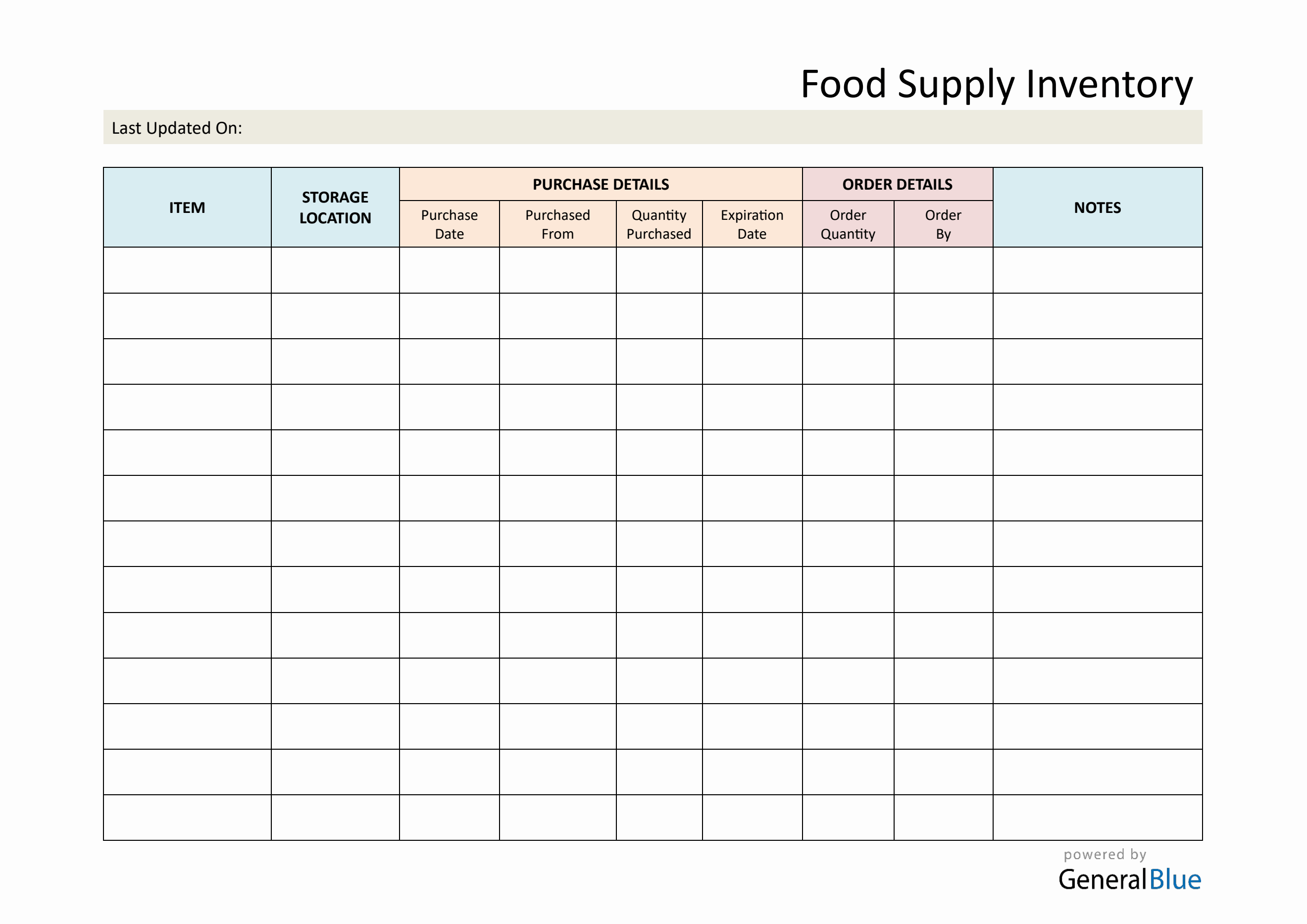Click the Purchased From subheader
Screen dimensions: 1307x924
coord(557,224)
